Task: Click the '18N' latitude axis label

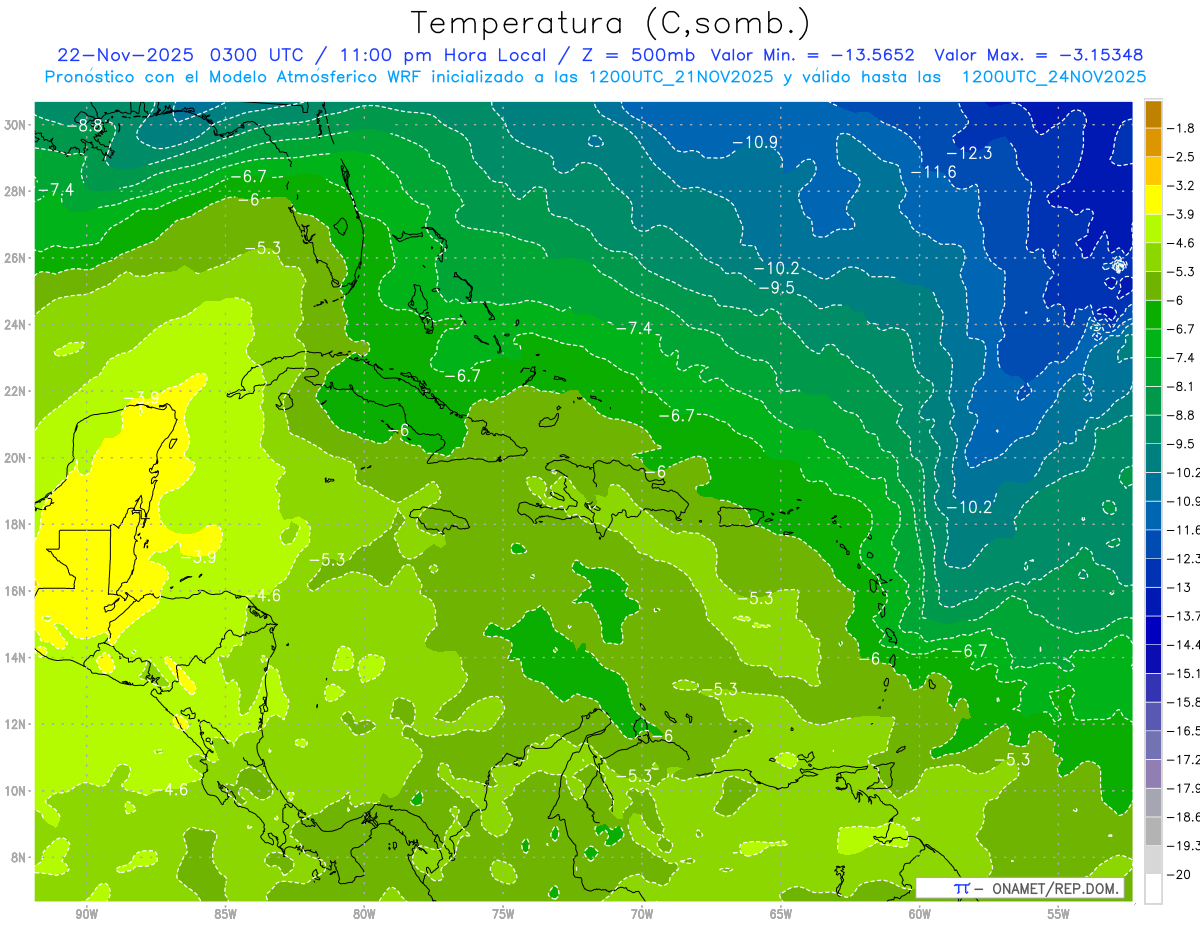Action: point(16,524)
